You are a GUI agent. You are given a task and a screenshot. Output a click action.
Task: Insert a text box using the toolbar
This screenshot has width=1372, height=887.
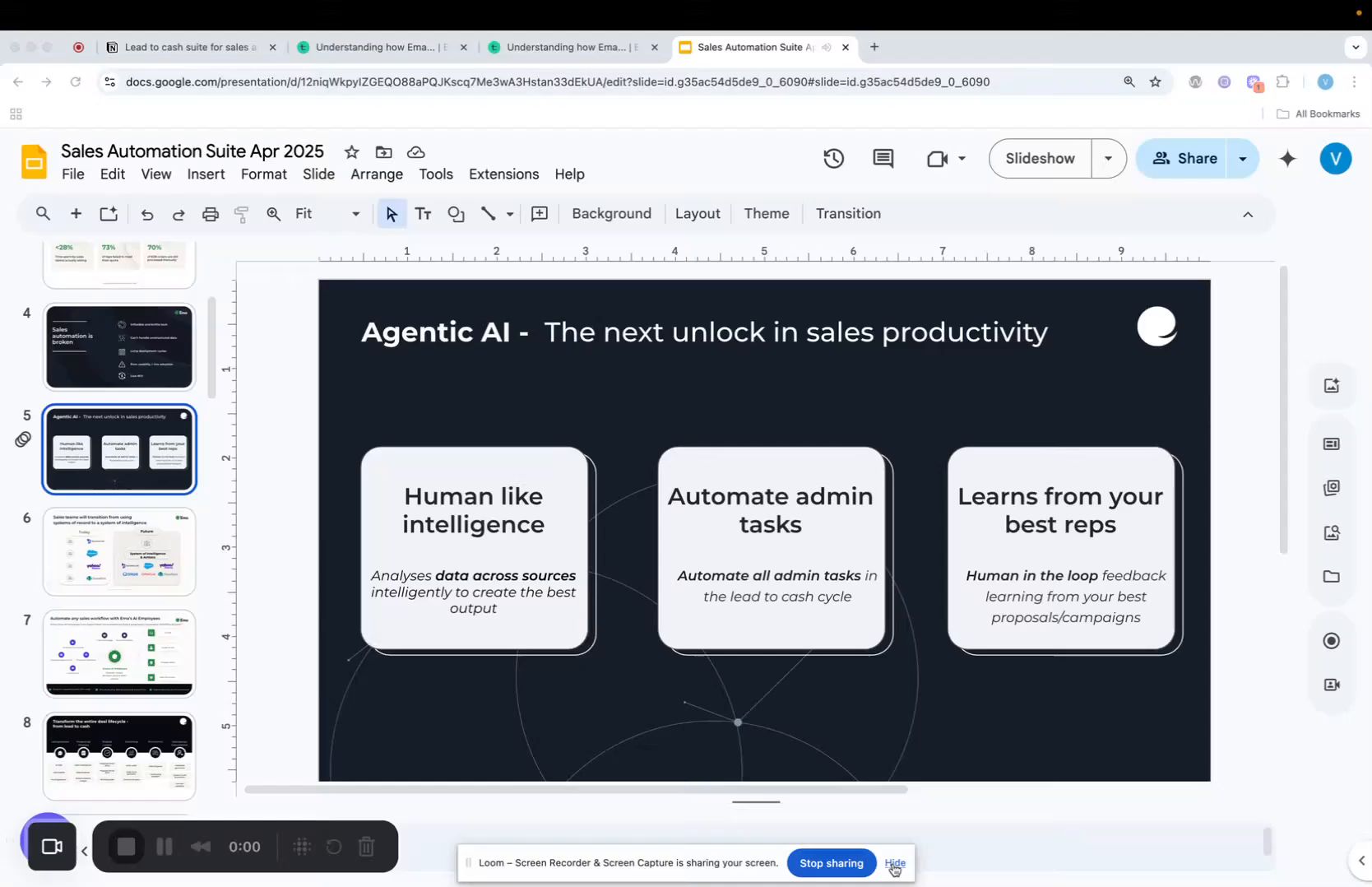tap(423, 213)
